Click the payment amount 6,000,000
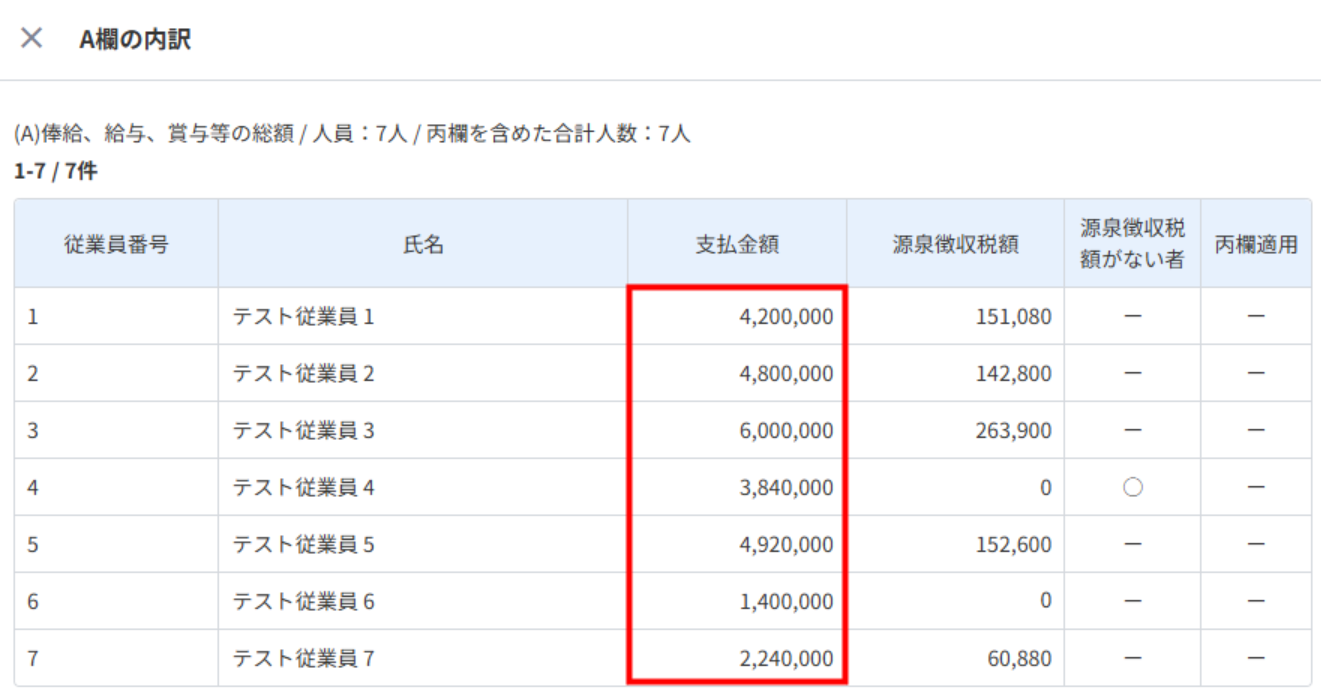The width and height of the screenshot is (1321, 692). coord(785,431)
